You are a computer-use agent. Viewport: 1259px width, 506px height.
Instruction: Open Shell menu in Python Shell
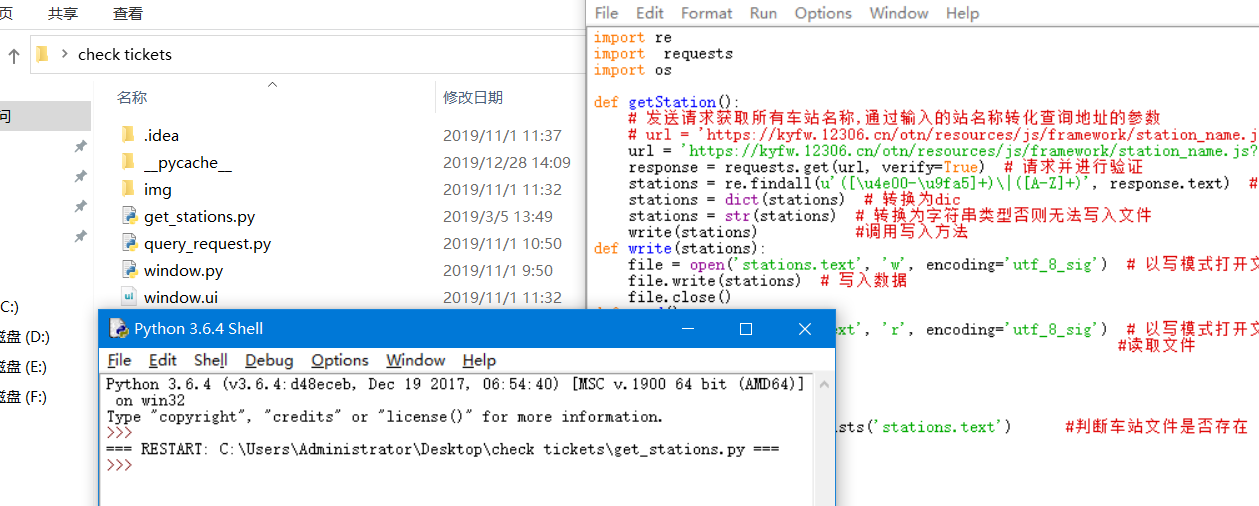pyautogui.click(x=211, y=360)
